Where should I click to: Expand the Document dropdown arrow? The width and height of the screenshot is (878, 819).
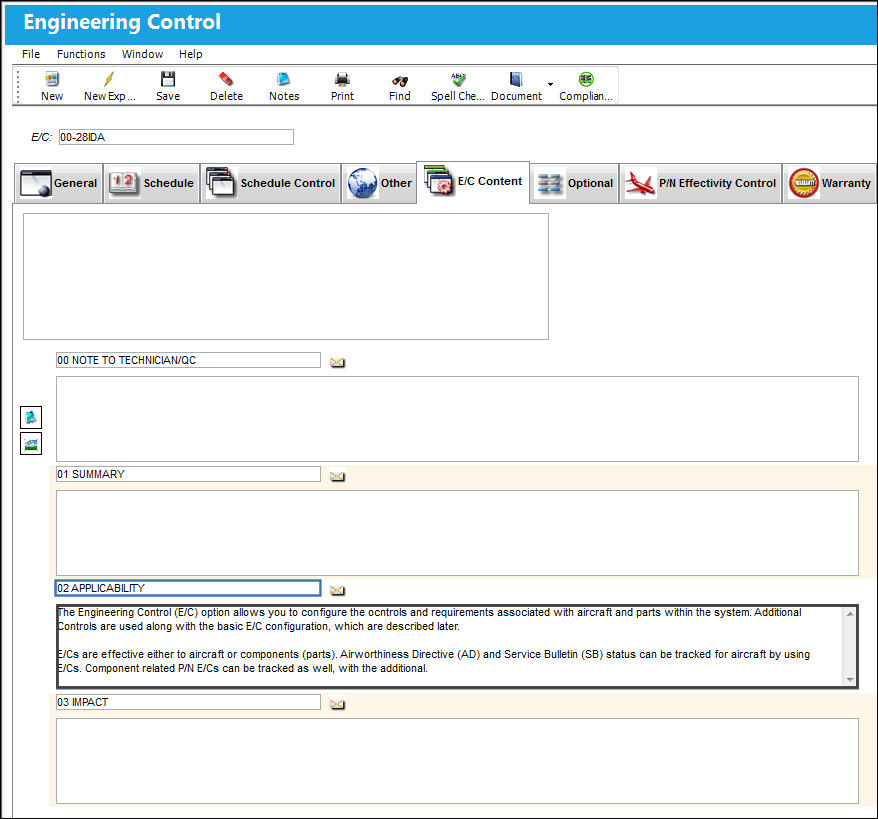(550, 84)
